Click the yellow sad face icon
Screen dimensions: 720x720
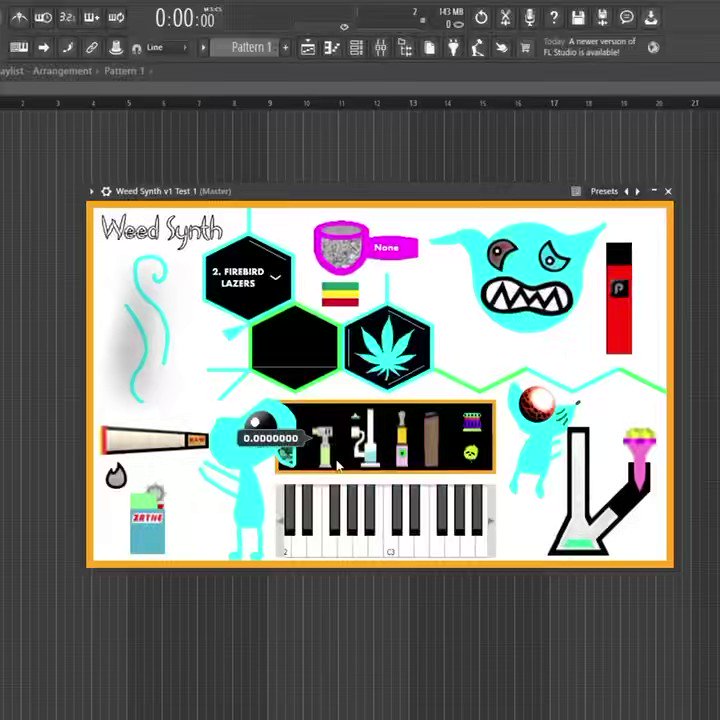tap(471, 453)
